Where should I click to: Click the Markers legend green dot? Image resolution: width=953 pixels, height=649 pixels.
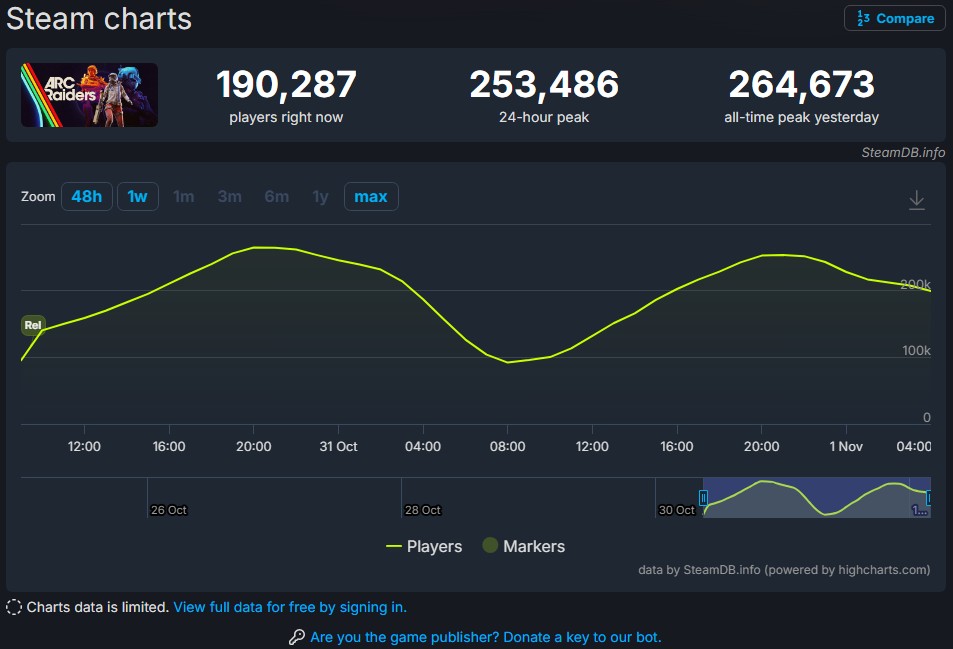[490, 545]
